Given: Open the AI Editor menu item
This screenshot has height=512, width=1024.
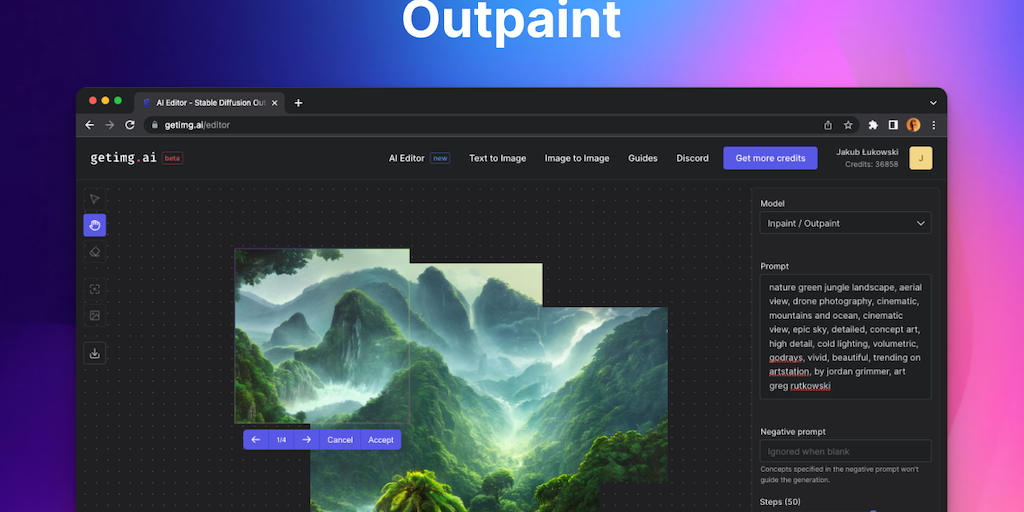Looking at the screenshot, I should 406,158.
